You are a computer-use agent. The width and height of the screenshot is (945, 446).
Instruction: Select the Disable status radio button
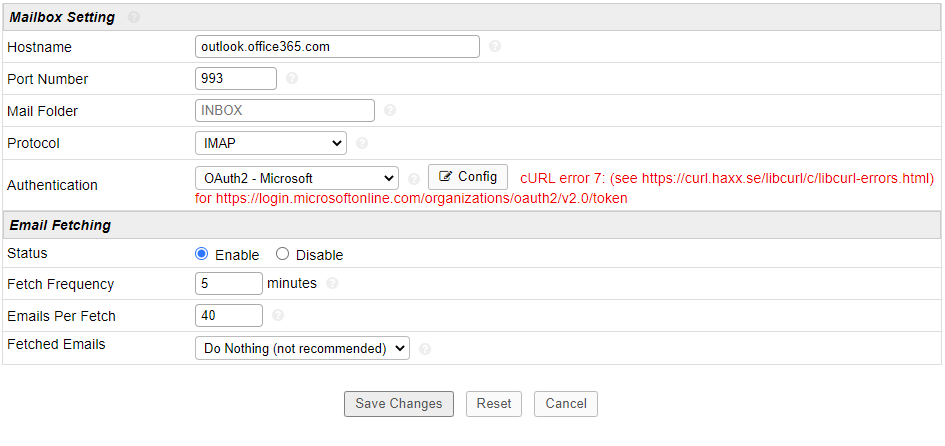tap(282, 254)
